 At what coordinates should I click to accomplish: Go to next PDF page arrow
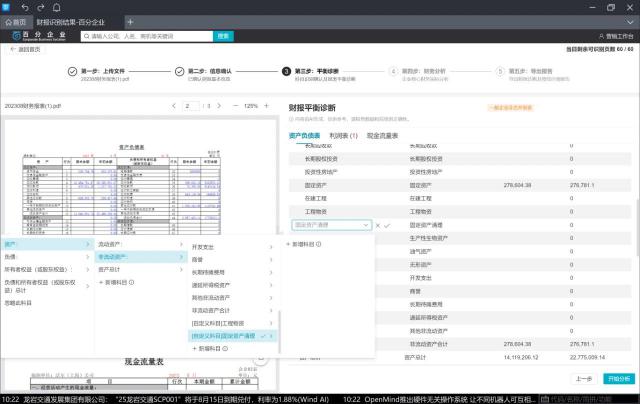(x=218, y=105)
